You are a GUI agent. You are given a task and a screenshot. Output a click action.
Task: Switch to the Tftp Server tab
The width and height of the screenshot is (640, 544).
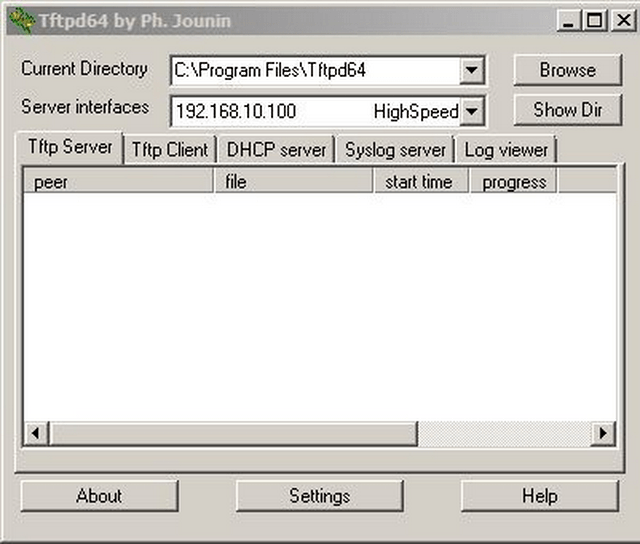point(70,147)
